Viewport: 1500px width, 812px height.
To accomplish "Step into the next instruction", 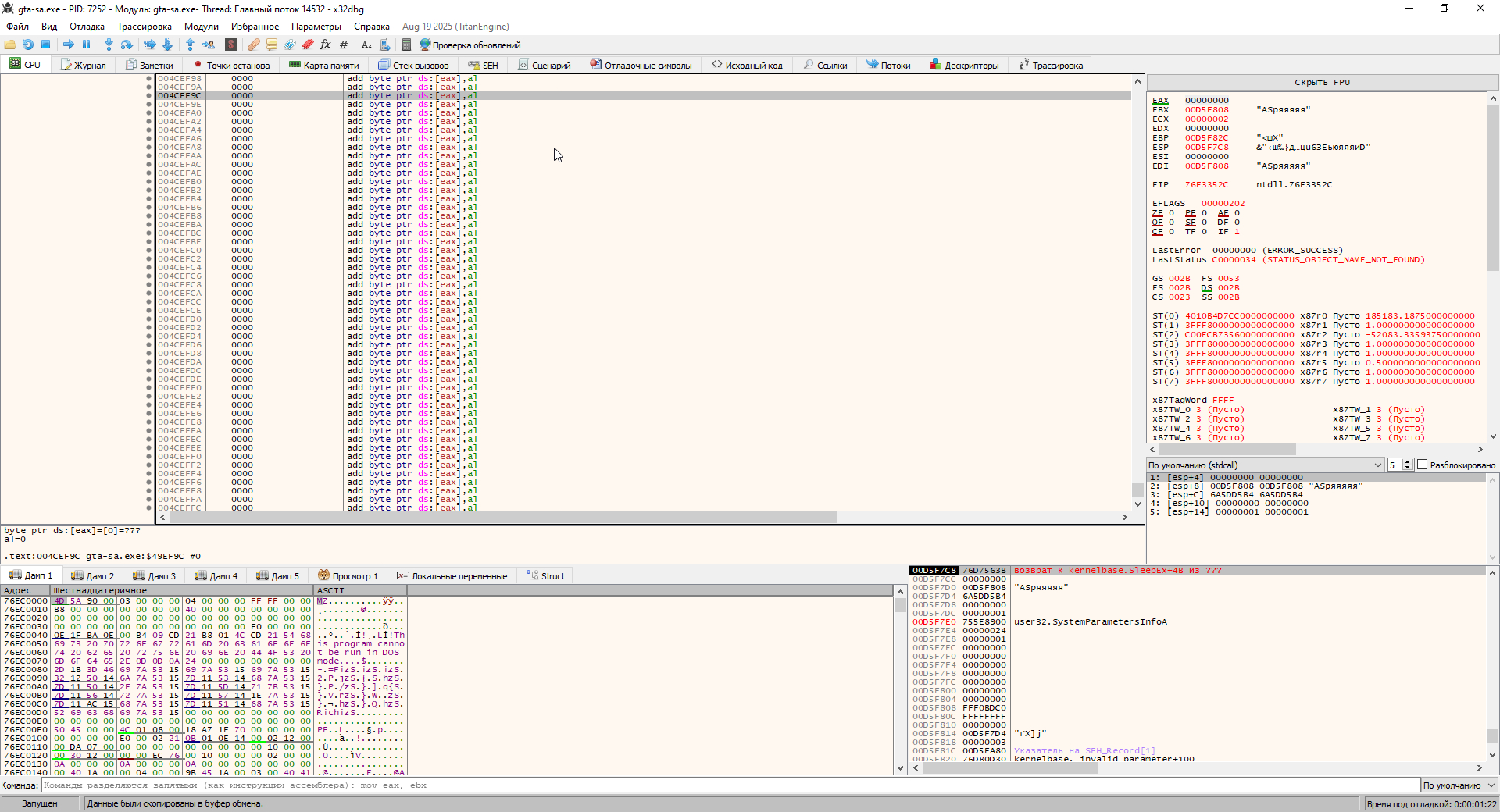I will point(109,45).
